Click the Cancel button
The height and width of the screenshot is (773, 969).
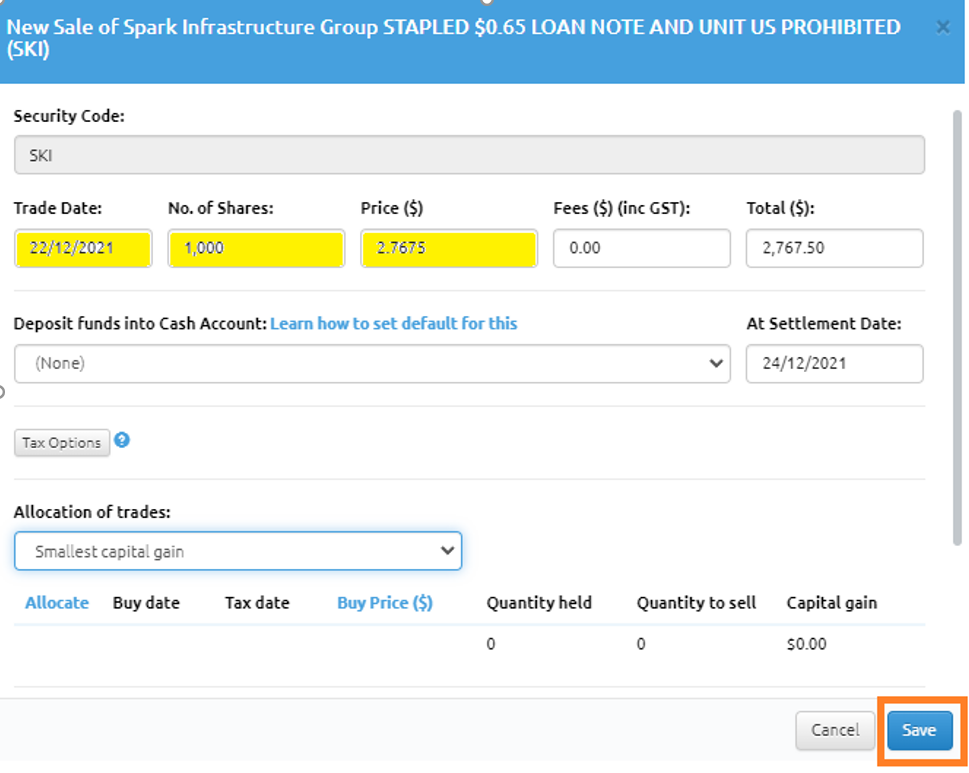point(835,730)
